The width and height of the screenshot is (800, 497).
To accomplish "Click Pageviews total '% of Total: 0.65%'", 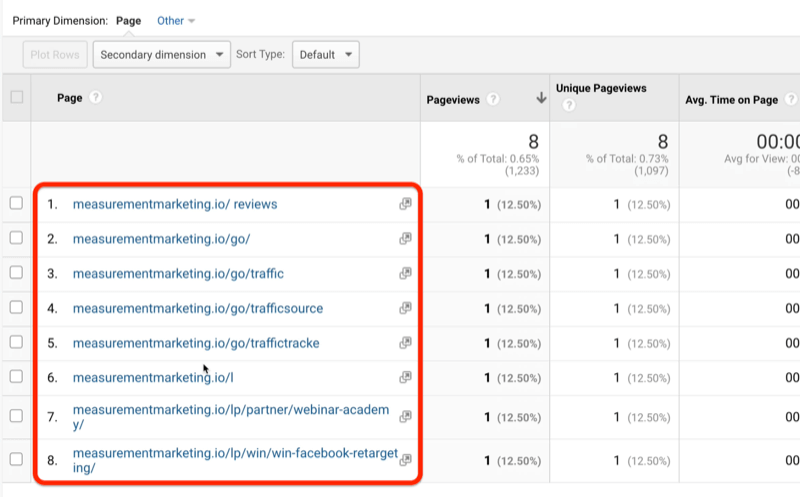I will pyautogui.click(x=497, y=159).
